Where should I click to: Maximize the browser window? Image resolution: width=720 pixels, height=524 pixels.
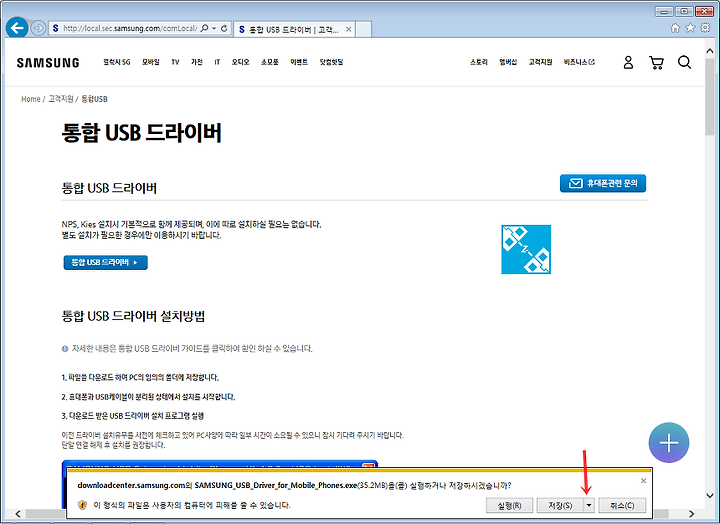point(684,11)
